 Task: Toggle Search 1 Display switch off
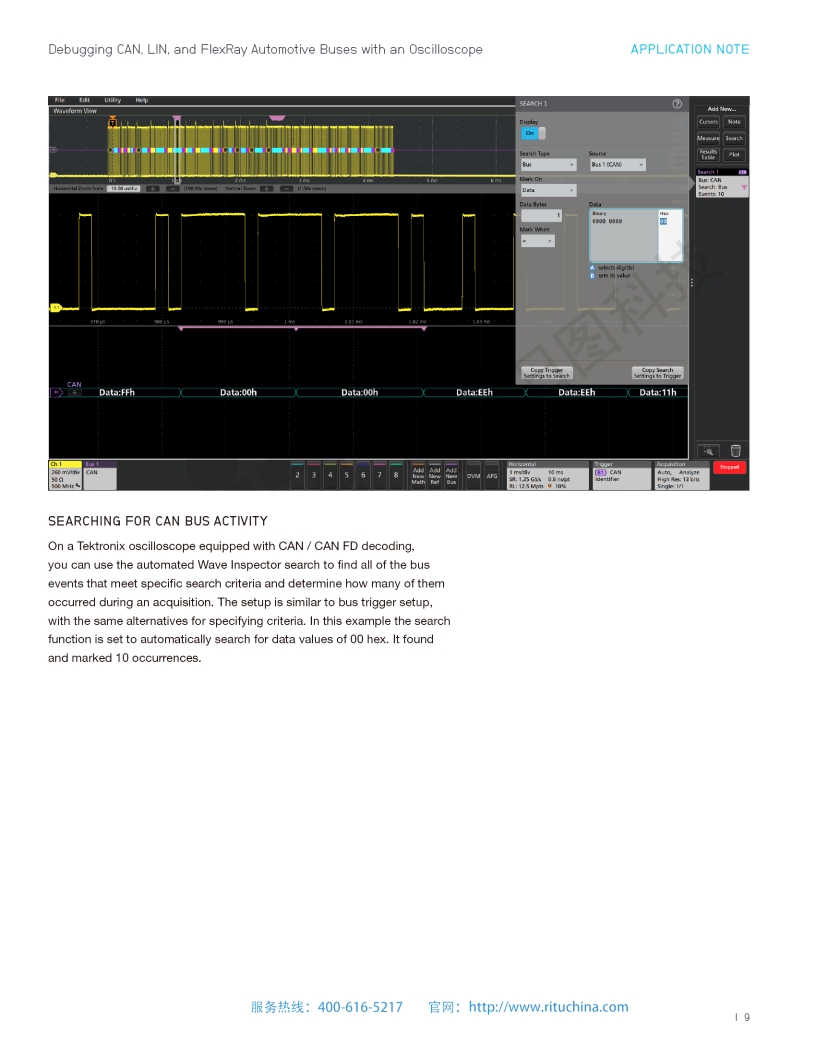click(532, 133)
